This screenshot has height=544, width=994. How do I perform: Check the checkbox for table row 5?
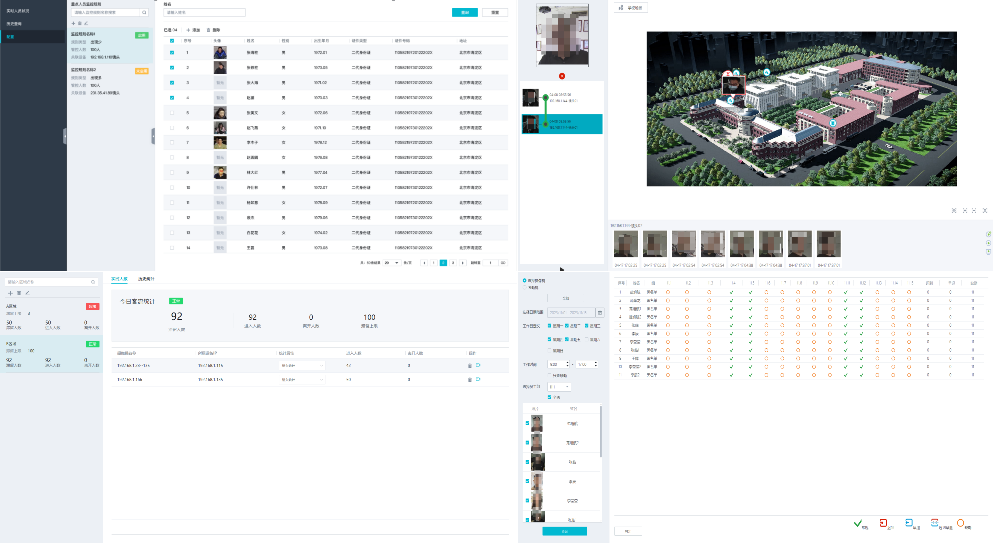(171, 113)
